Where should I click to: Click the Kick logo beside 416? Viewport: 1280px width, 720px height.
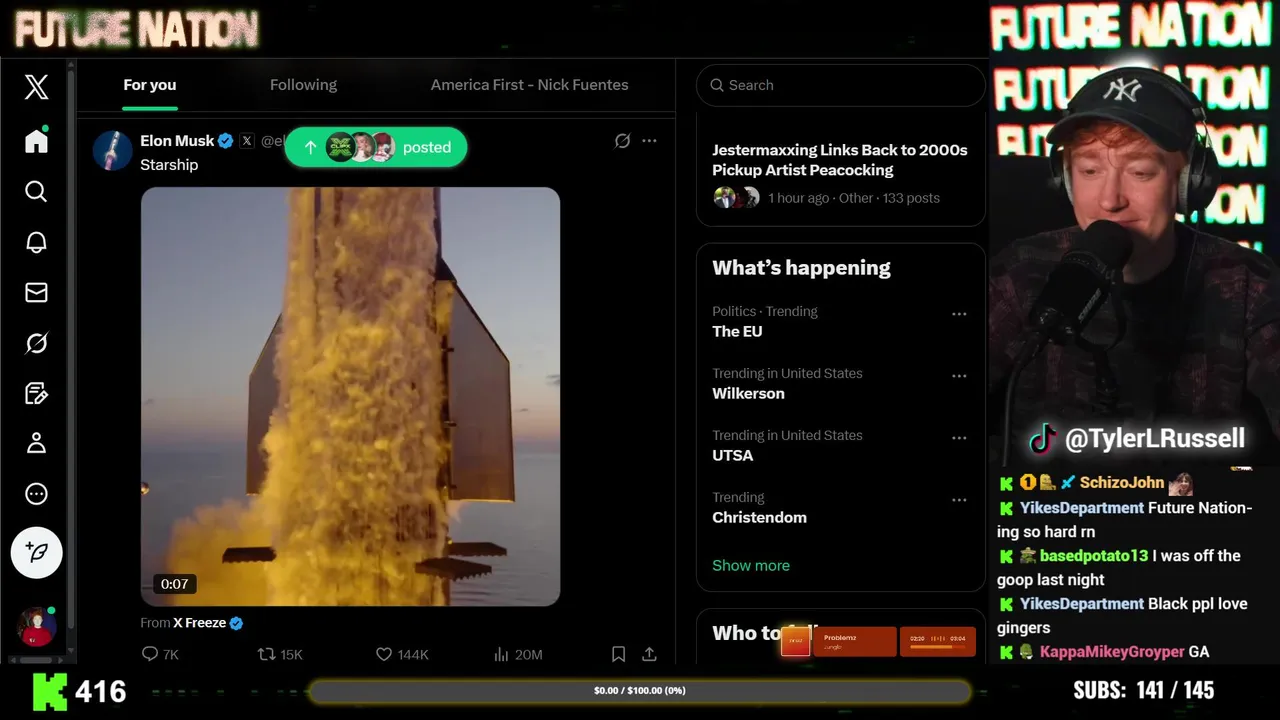(49, 691)
